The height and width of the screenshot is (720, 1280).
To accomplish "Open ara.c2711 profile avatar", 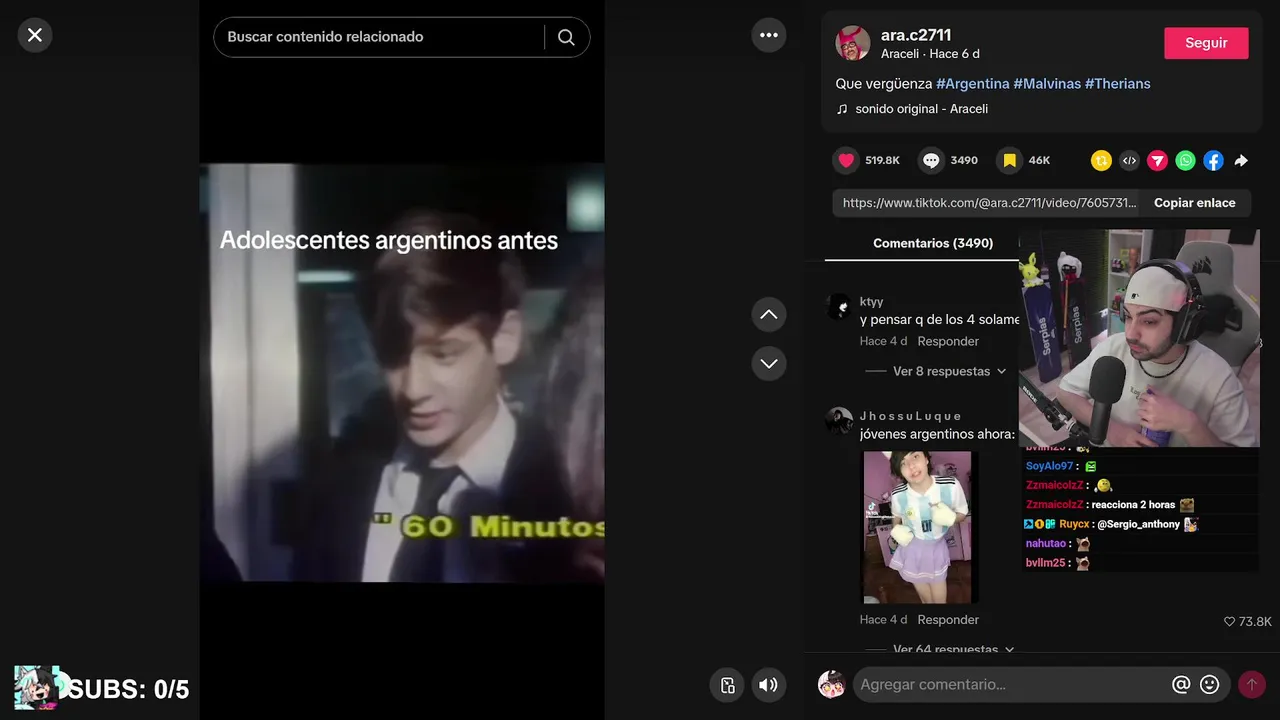I will 853,43.
